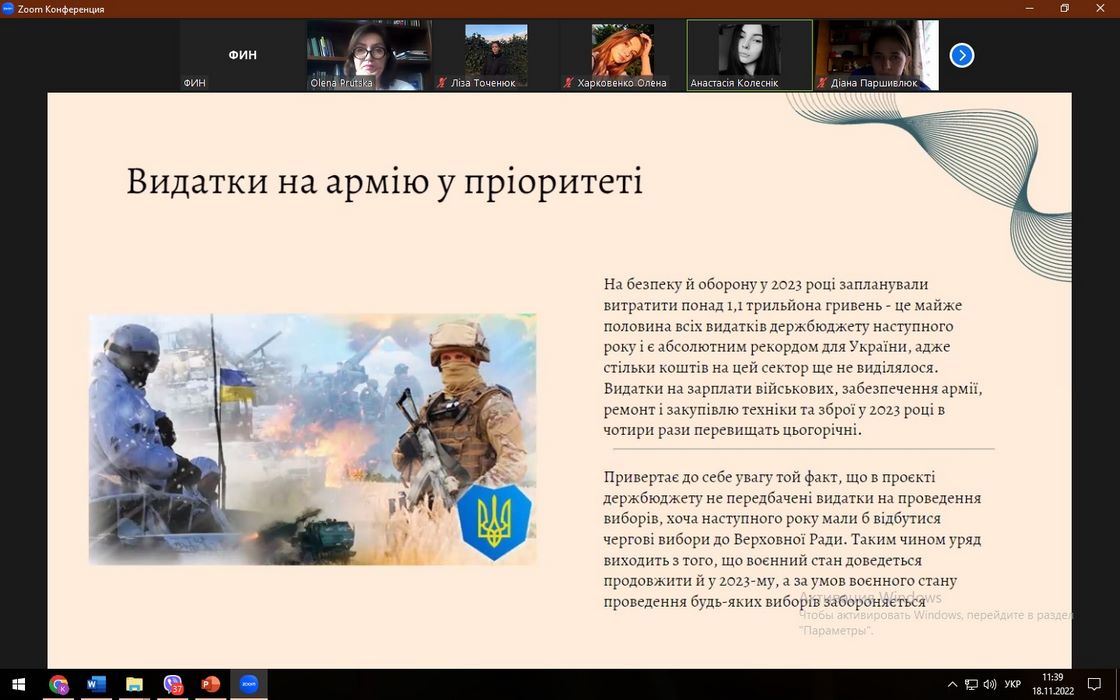
Task: Select the ФИН participant tile
Action: coord(242,55)
